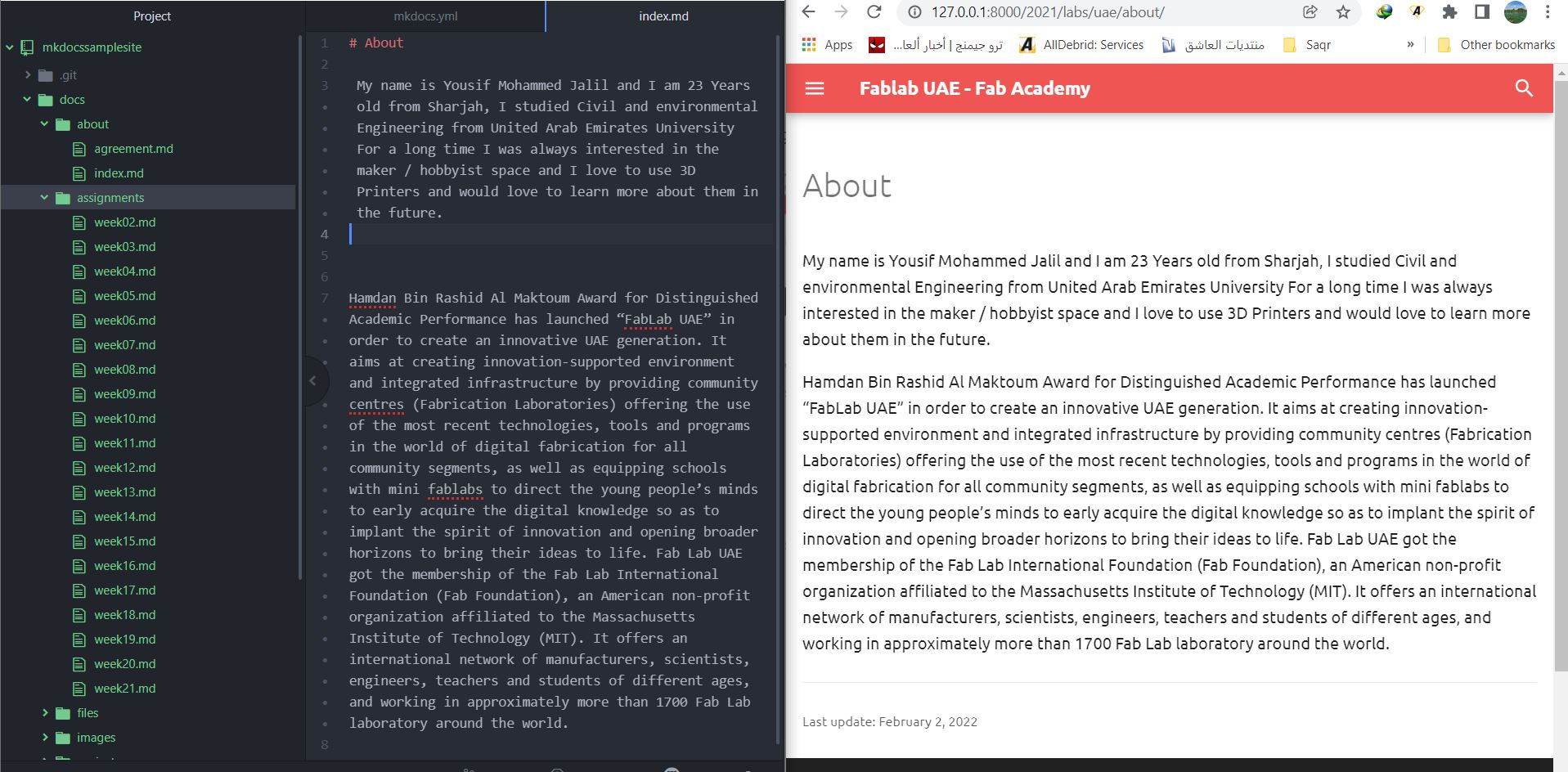Image resolution: width=1568 pixels, height=772 pixels.
Task: Open week02.md file
Action: (124, 222)
